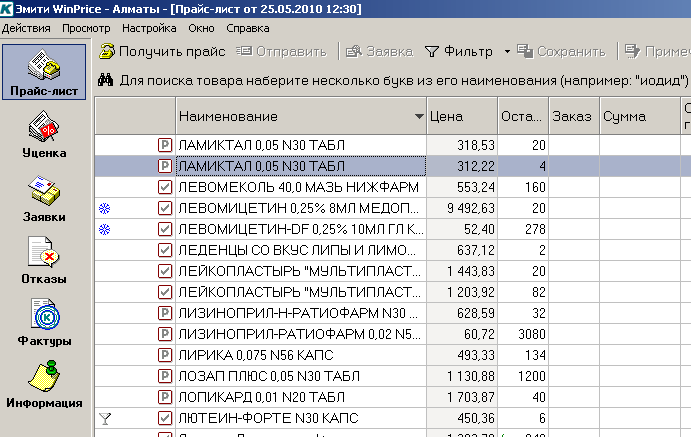This screenshot has height=437, width=691.
Task: Open the Прайс-лист sidebar section
Action: (43, 71)
